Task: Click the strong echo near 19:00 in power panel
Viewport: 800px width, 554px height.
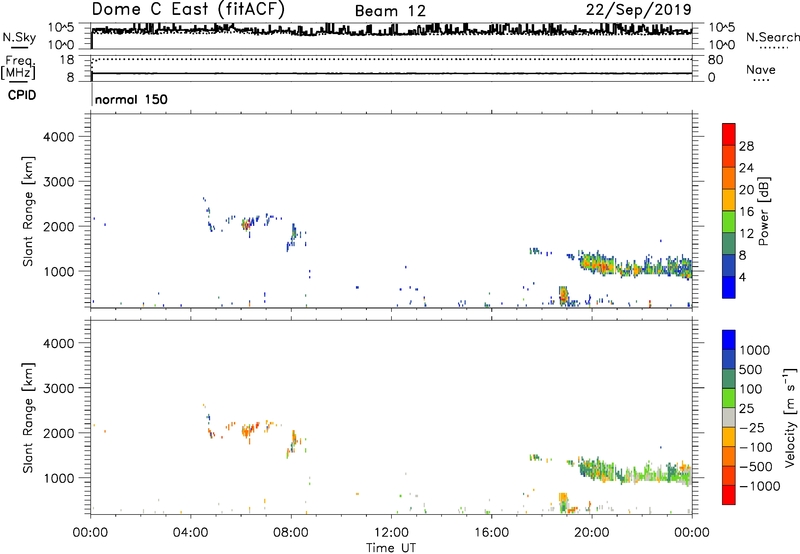Action: (x=563, y=295)
